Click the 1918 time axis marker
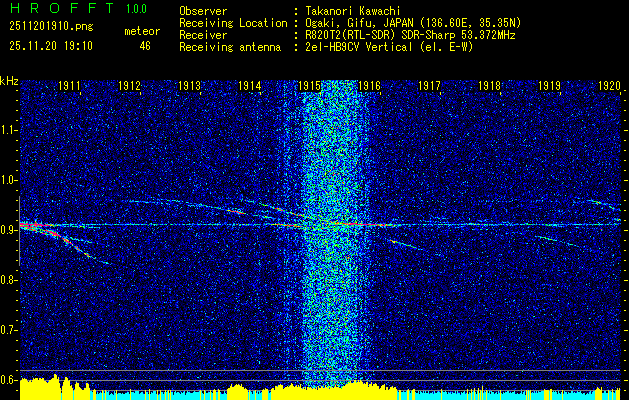Screen dimensions: 629x400 (489, 85)
